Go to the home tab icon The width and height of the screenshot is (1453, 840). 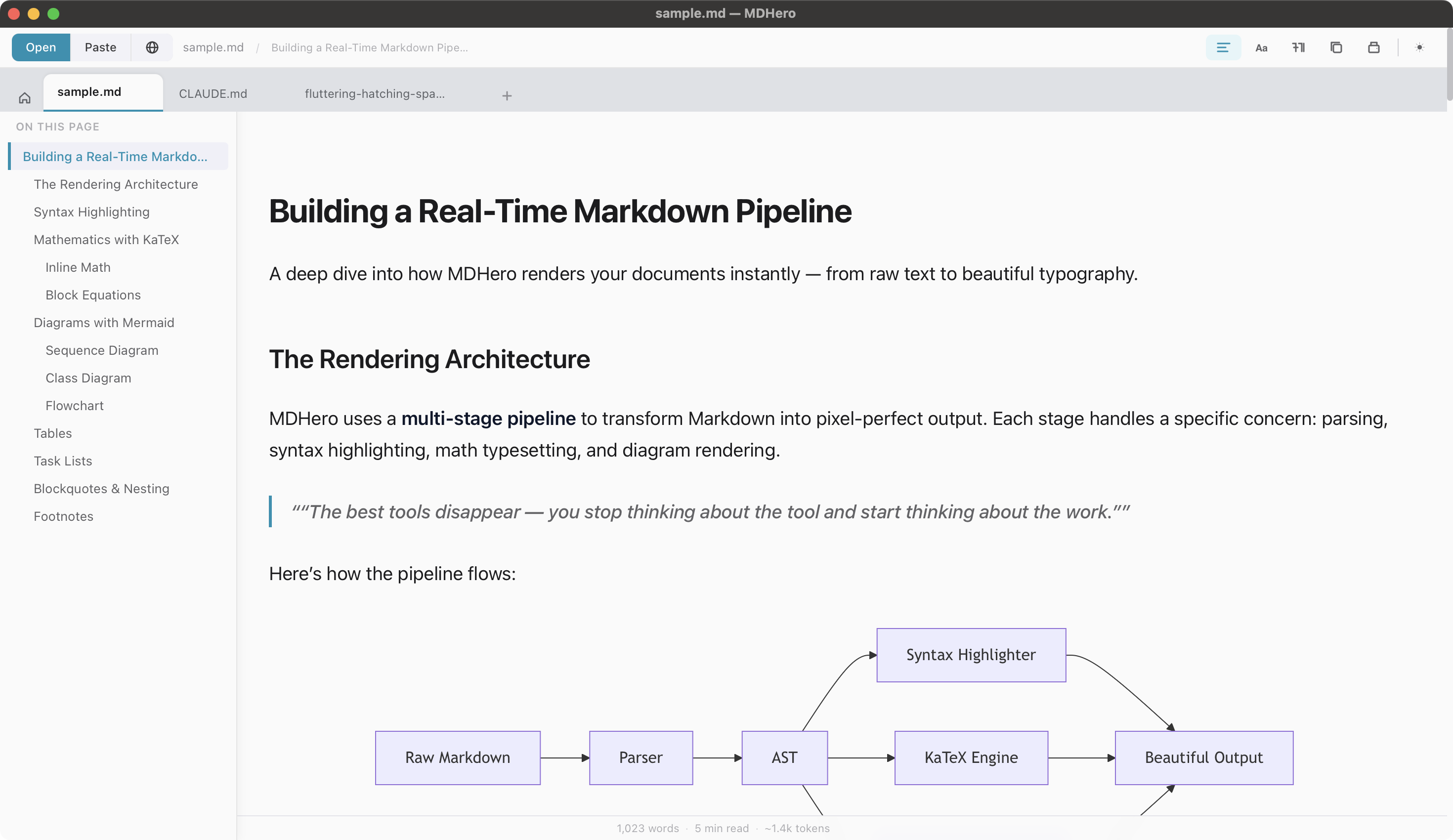(x=24, y=97)
